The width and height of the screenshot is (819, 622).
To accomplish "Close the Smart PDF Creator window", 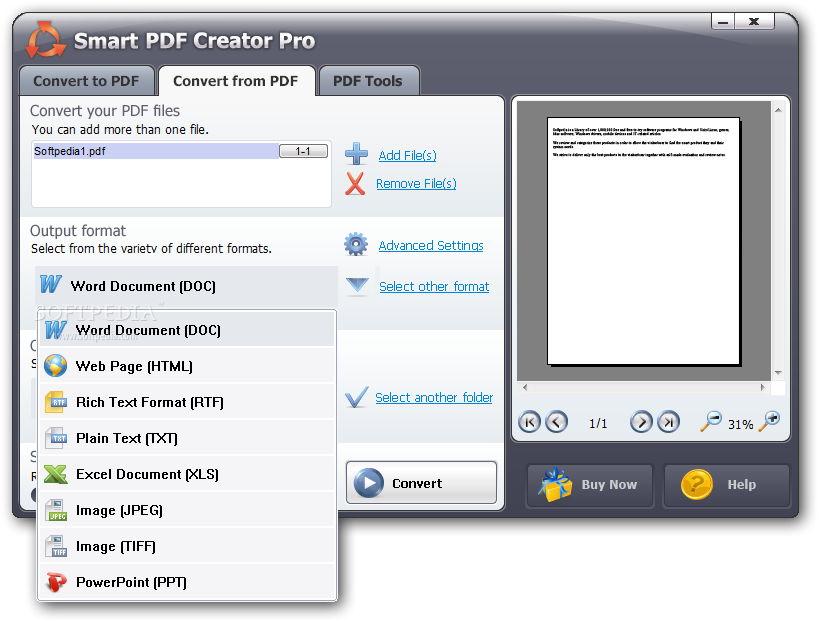I will click(754, 21).
